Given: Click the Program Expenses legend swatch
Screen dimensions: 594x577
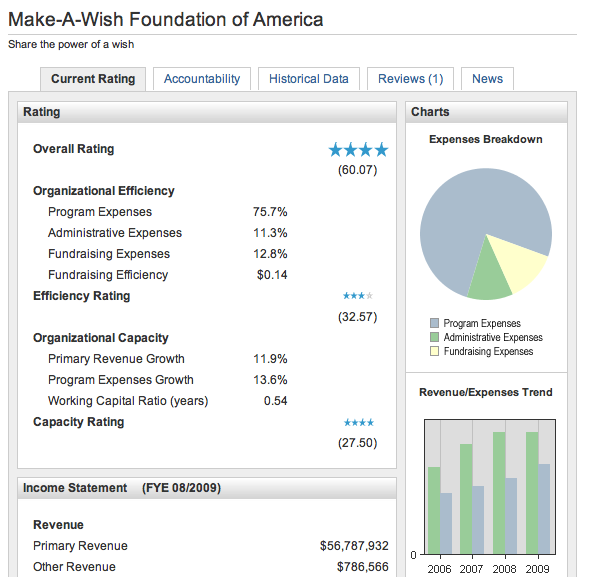Looking at the screenshot, I should pos(435,323).
